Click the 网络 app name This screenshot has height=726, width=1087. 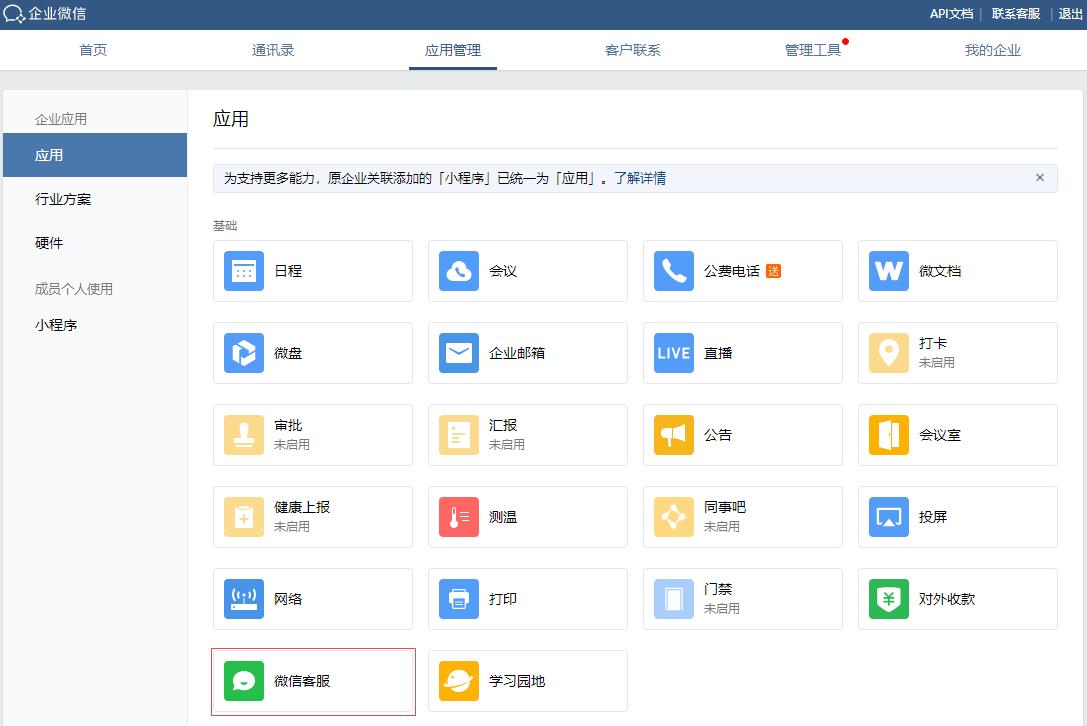pyautogui.click(x=288, y=598)
